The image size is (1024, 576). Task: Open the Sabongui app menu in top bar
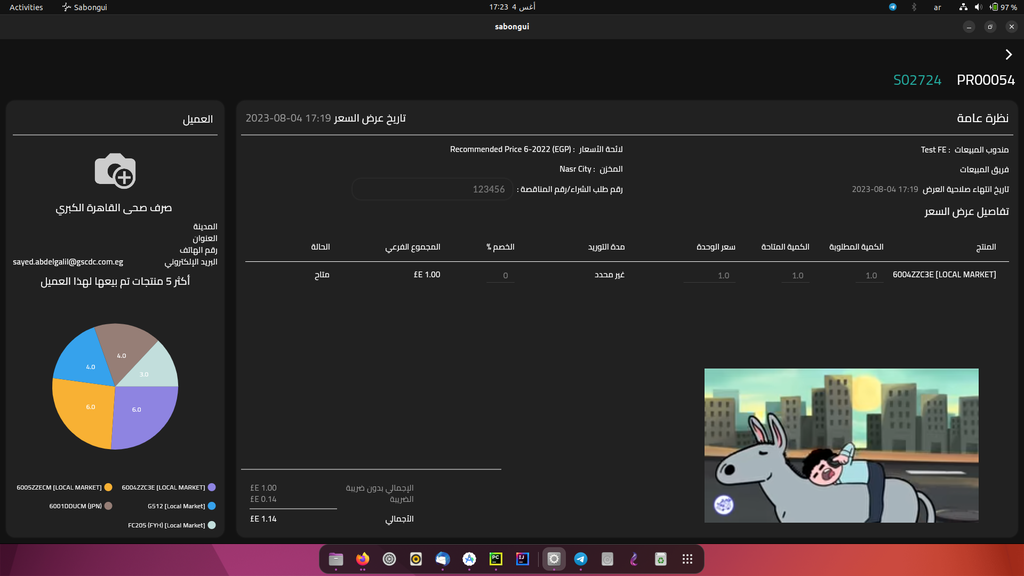[86, 7]
